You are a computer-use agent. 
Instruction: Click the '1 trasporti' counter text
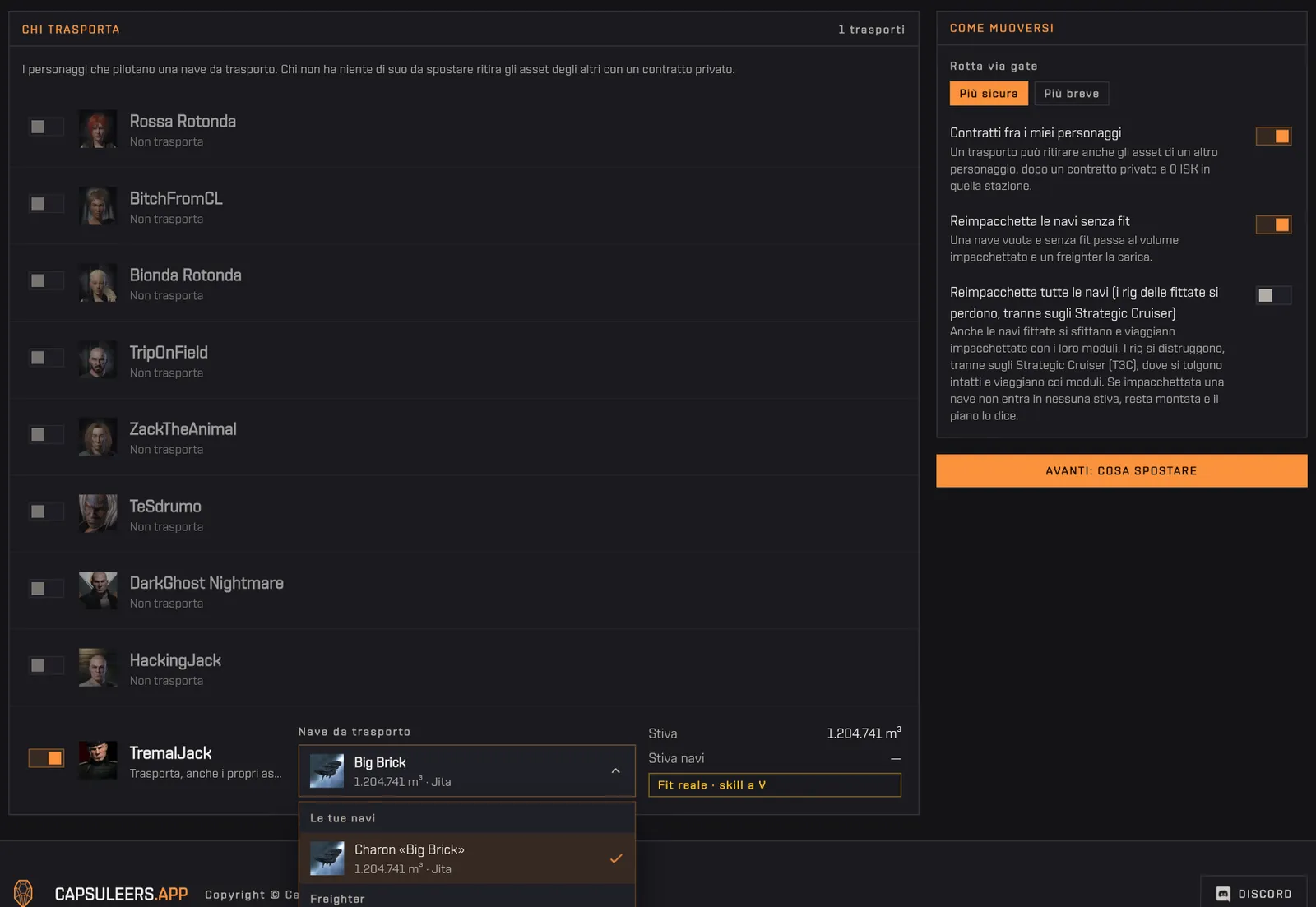(x=872, y=30)
